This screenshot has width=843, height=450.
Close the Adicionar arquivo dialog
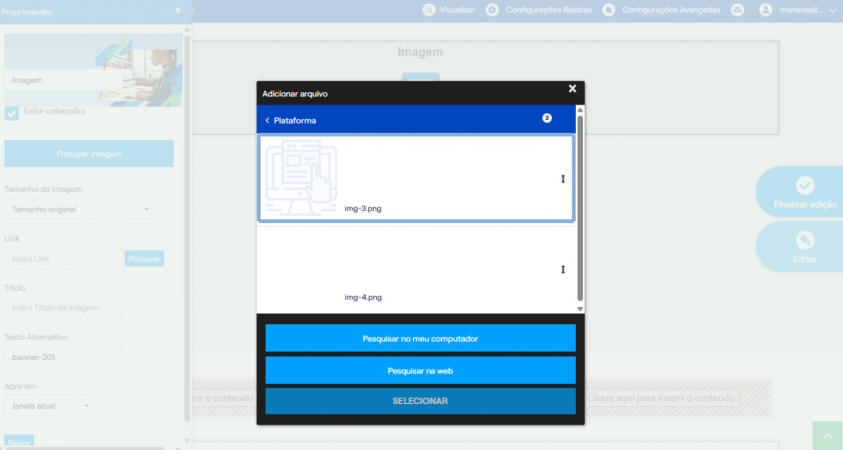(x=572, y=89)
